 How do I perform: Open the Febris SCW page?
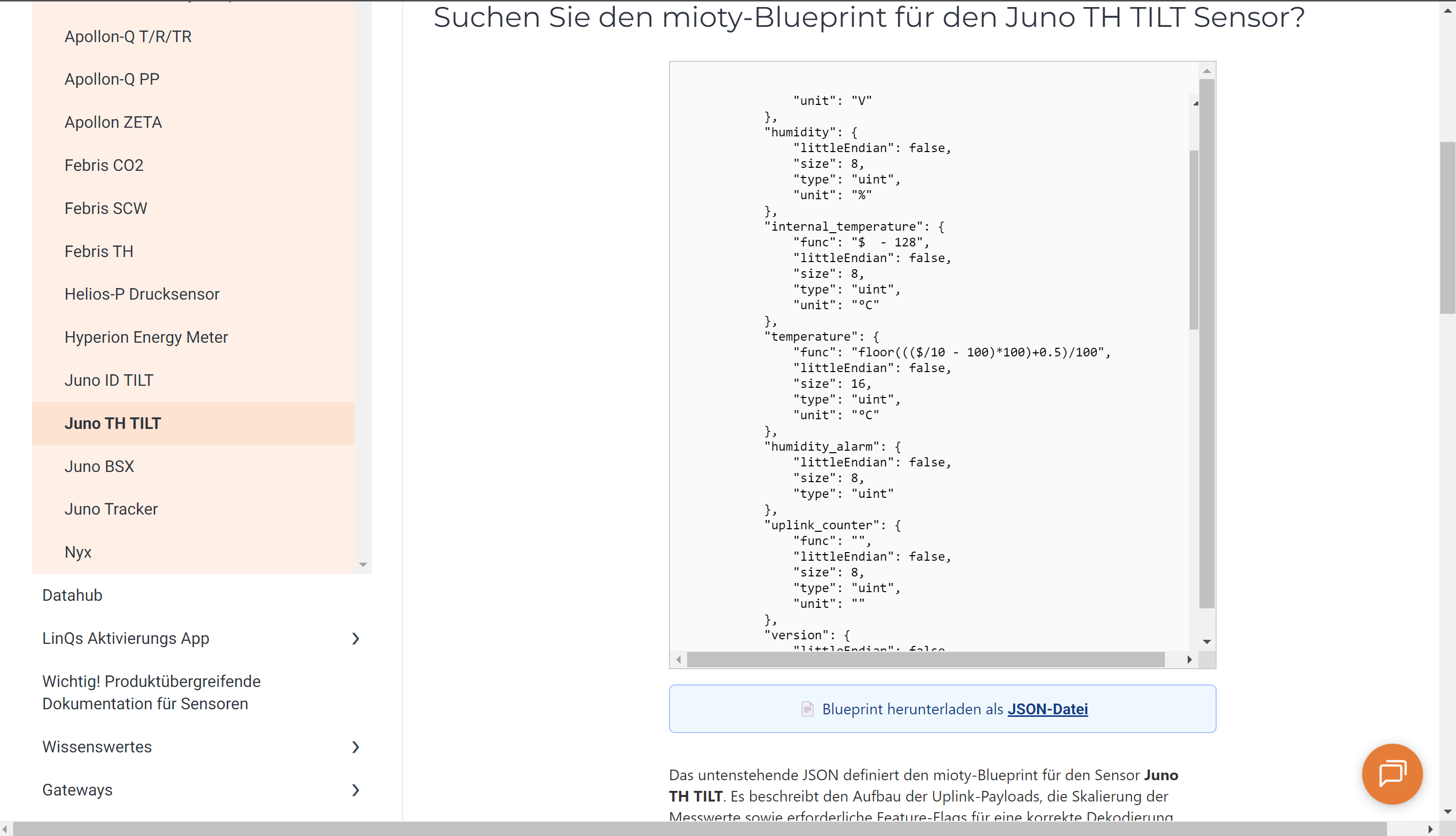point(105,208)
